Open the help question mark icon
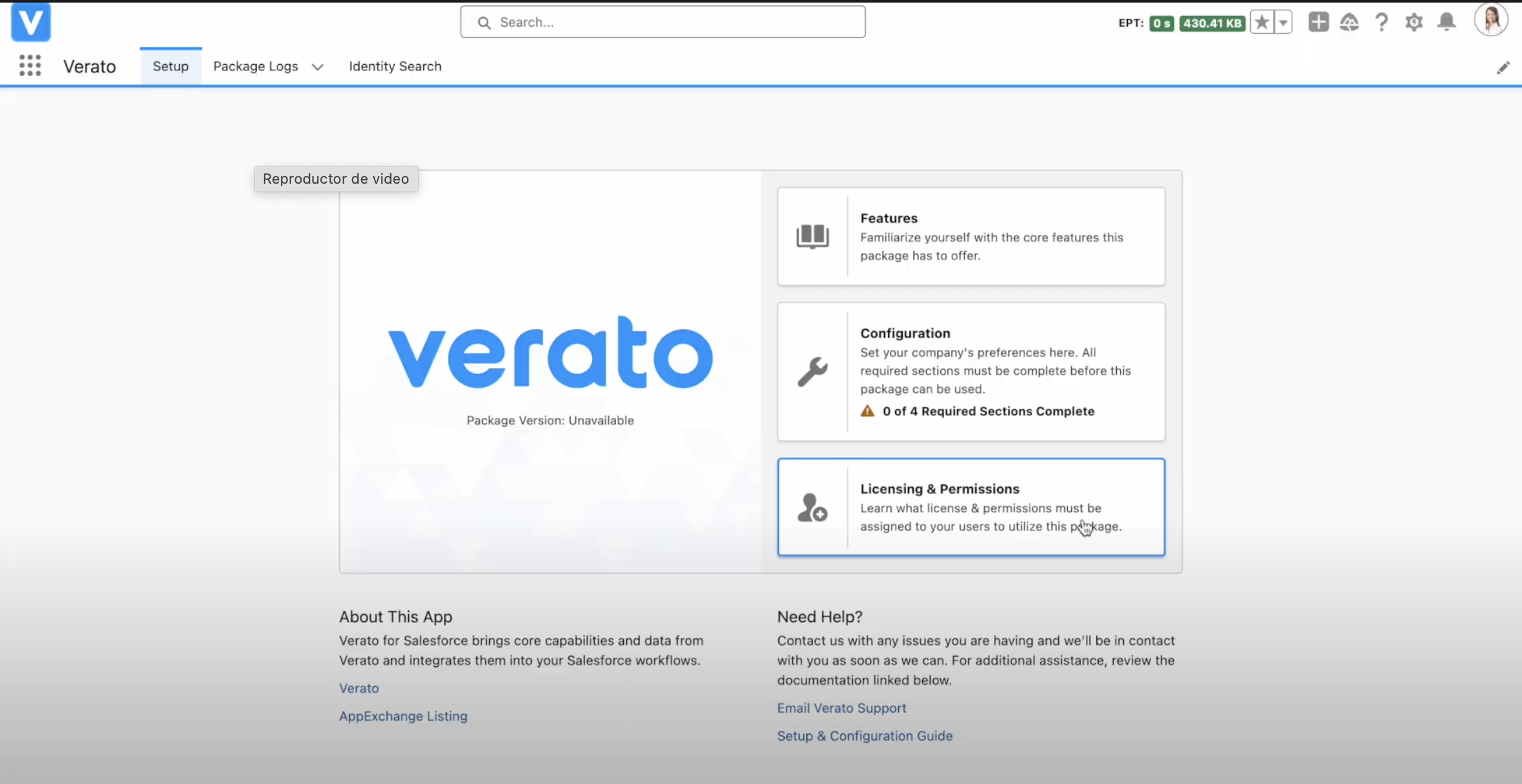Image resolution: width=1522 pixels, height=784 pixels. [x=1382, y=23]
